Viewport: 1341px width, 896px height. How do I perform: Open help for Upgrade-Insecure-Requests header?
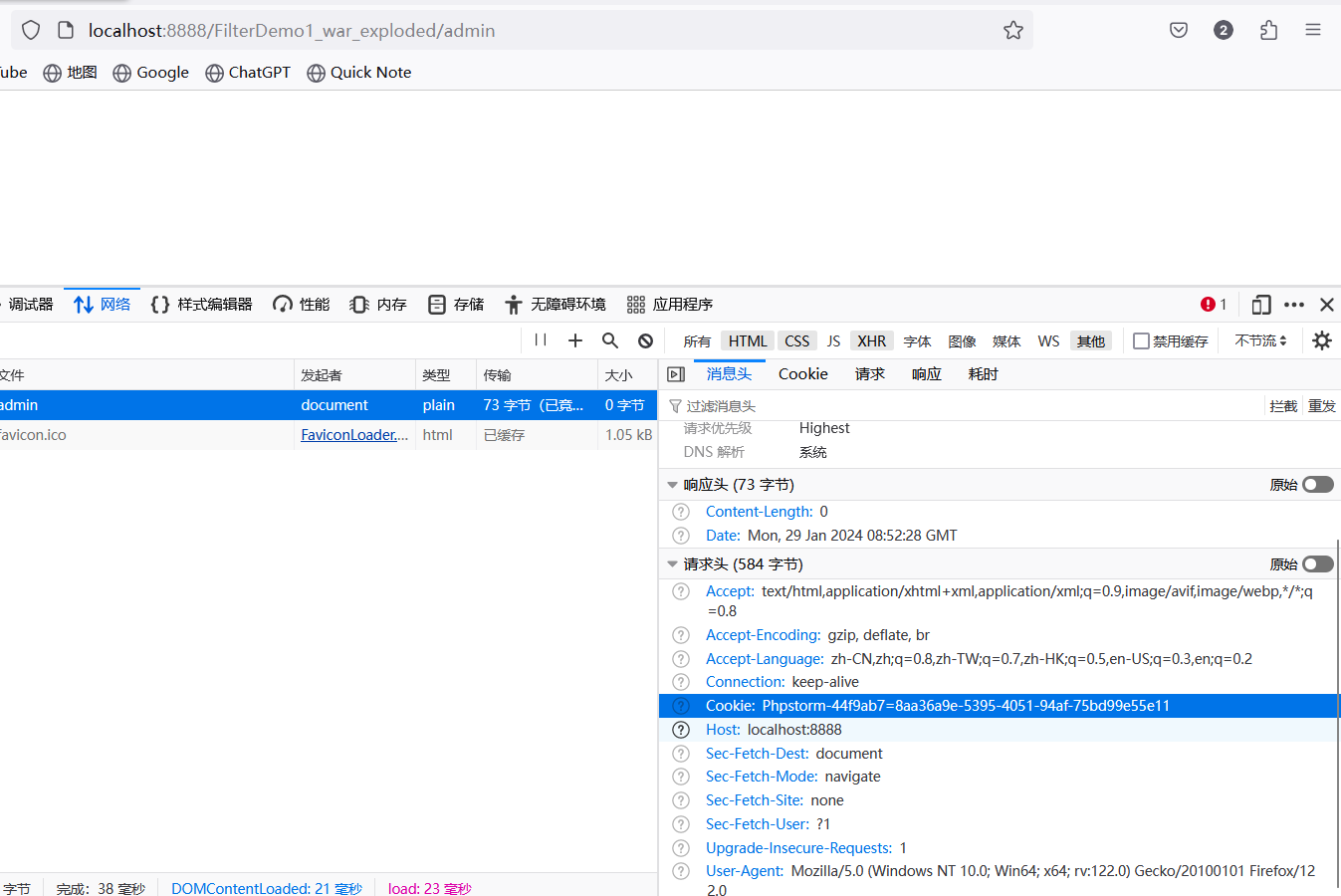[681, 848]
